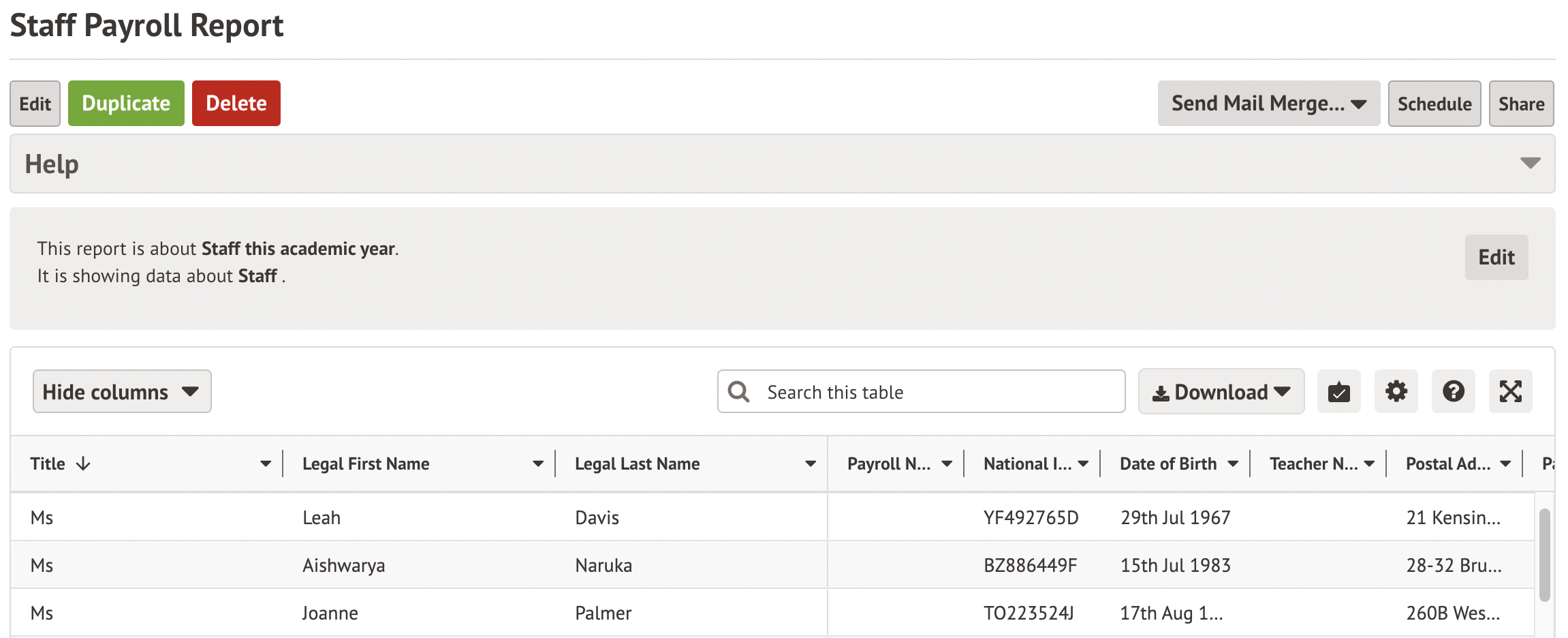Expand the Help panel
The width and height of the screenshot is (1568, 638).
pyautogui.click(x=1530, y=164)
